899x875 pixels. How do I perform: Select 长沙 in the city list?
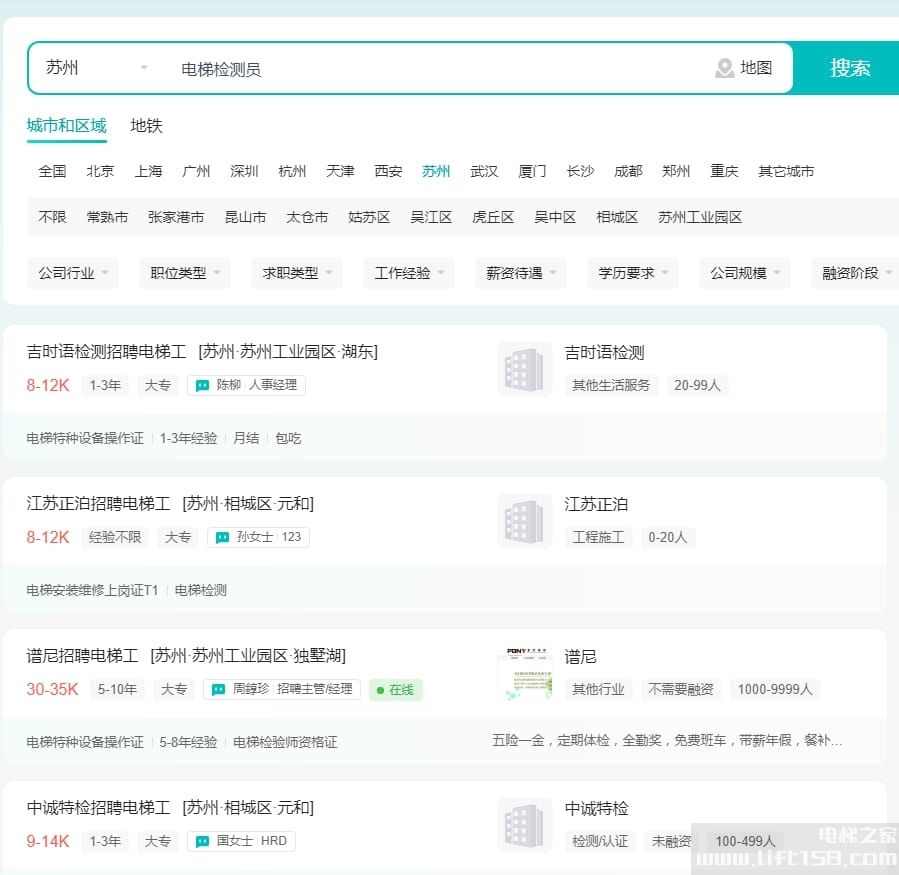(580, 171)
